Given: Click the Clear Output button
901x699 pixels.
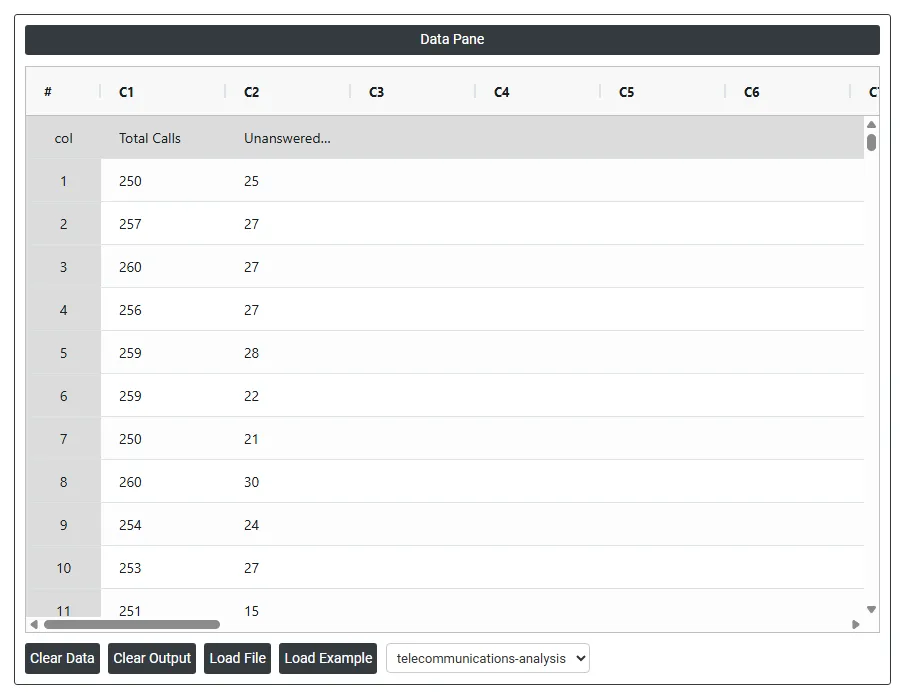Looking at the screenshot, I should [x=152, y=658].
